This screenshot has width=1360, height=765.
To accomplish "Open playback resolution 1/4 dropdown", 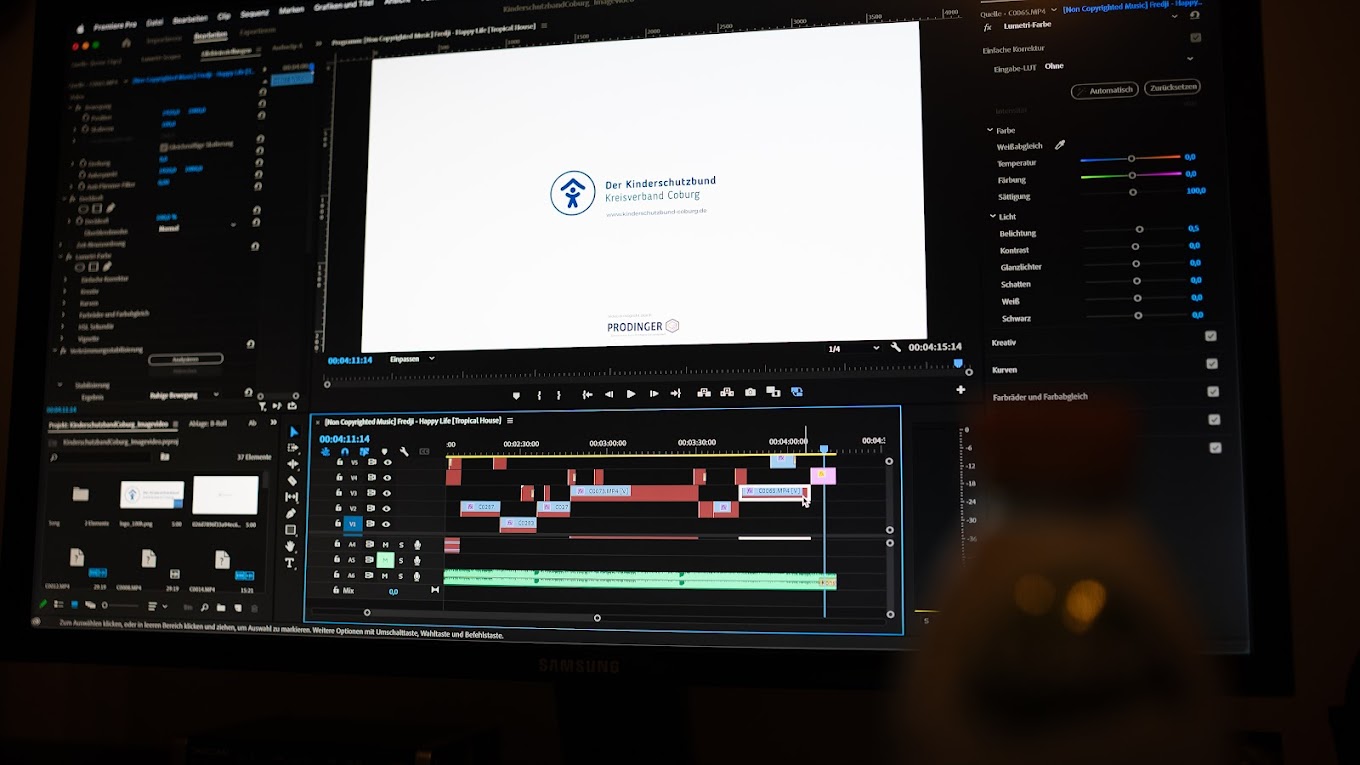I will tap(853, 349).
